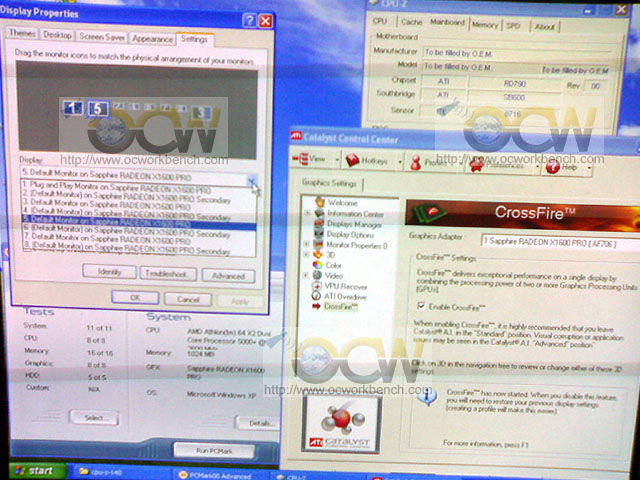Viewport: 640px width, 480px height.
Task: Click the ATI Catalyst logo thumbnail
Action: (341, 424)
